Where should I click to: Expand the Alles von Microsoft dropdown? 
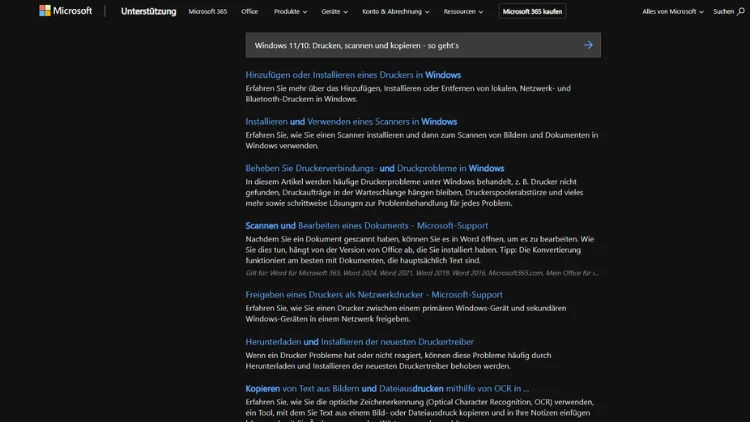[x=673, y=11]
